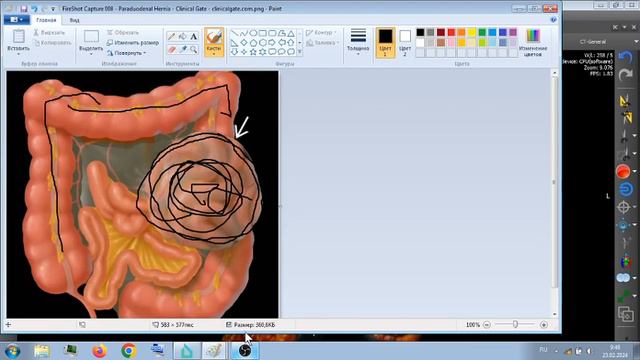Viewport: 640px width, 360px height.
Task: Click the Вставить clipboard paste icon
Action: [18, 36]
